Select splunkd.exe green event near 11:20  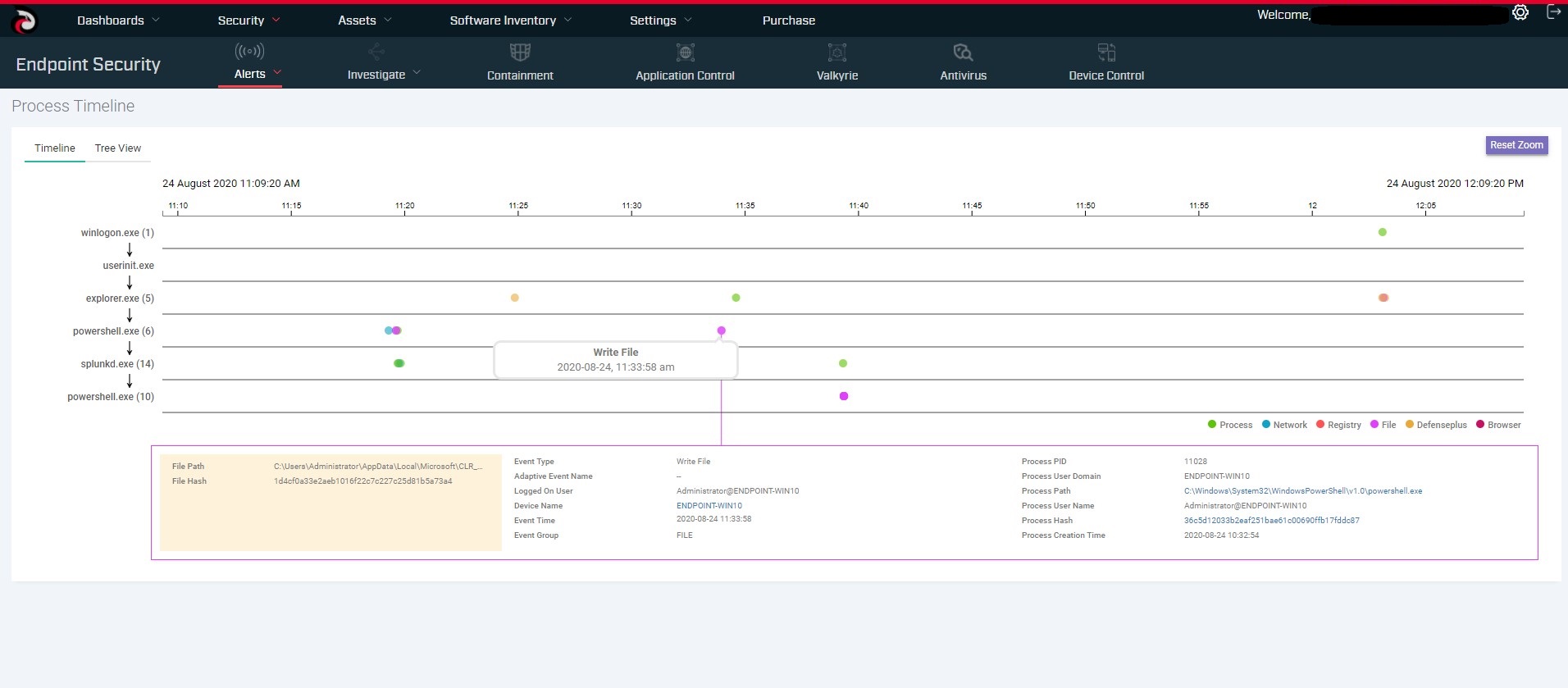399,363
